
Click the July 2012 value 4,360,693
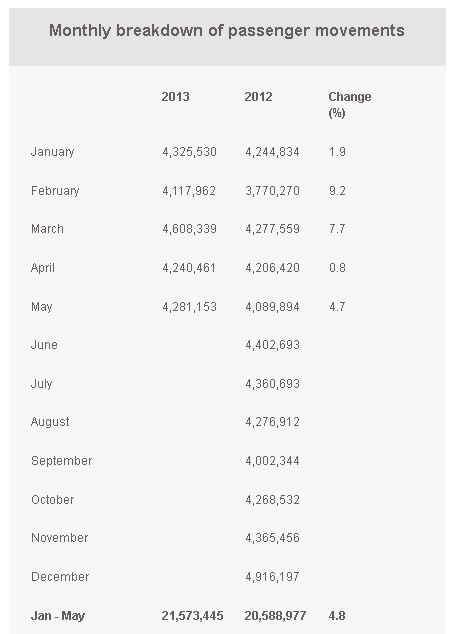point(272,383)
